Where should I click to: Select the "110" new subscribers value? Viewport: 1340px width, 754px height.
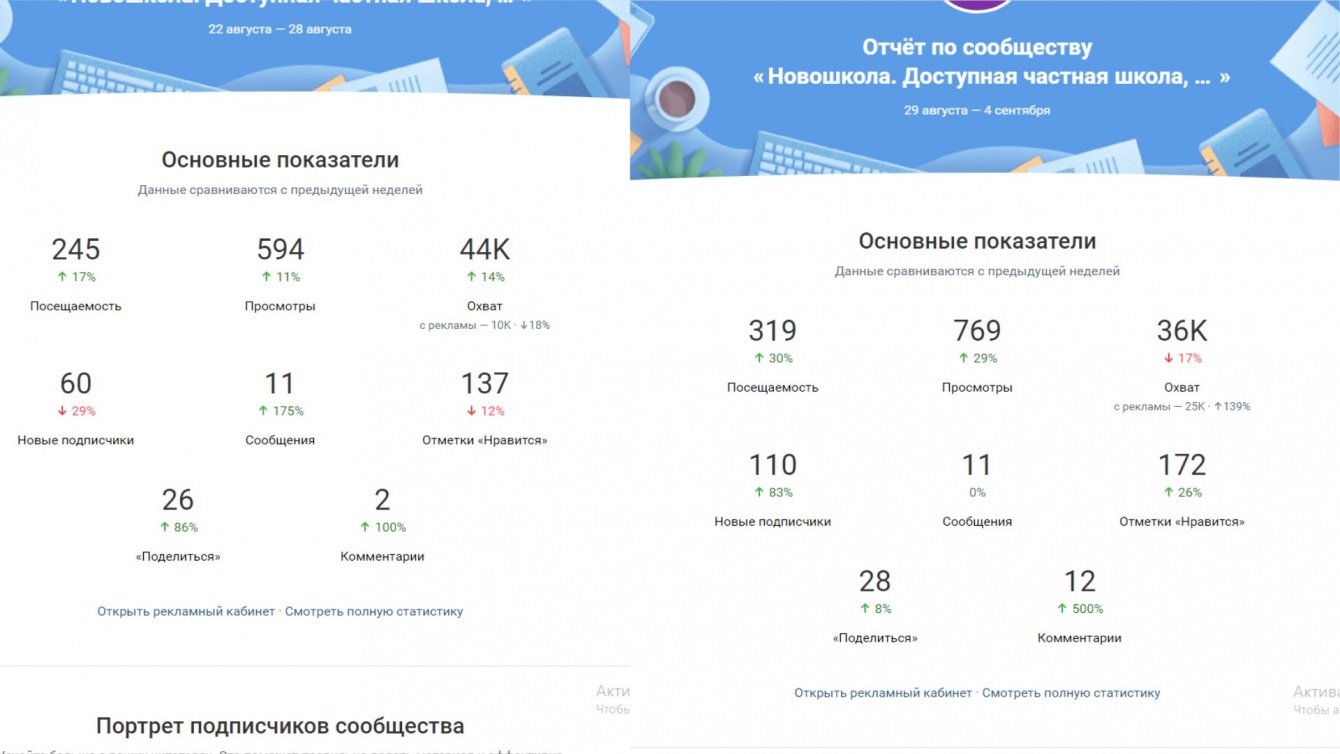tap(773, 464)
